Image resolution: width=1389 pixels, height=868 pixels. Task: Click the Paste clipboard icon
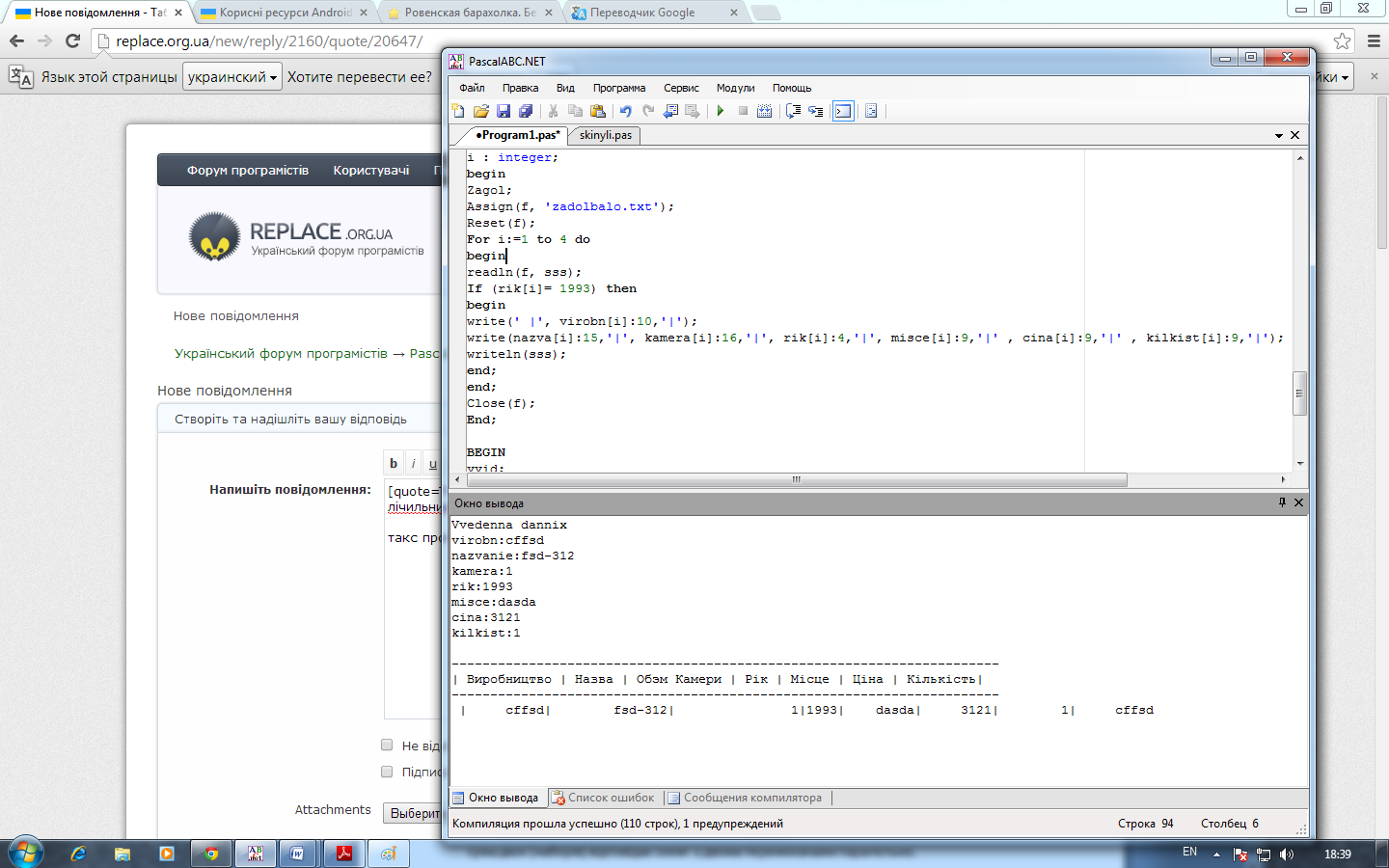point(598,111)
